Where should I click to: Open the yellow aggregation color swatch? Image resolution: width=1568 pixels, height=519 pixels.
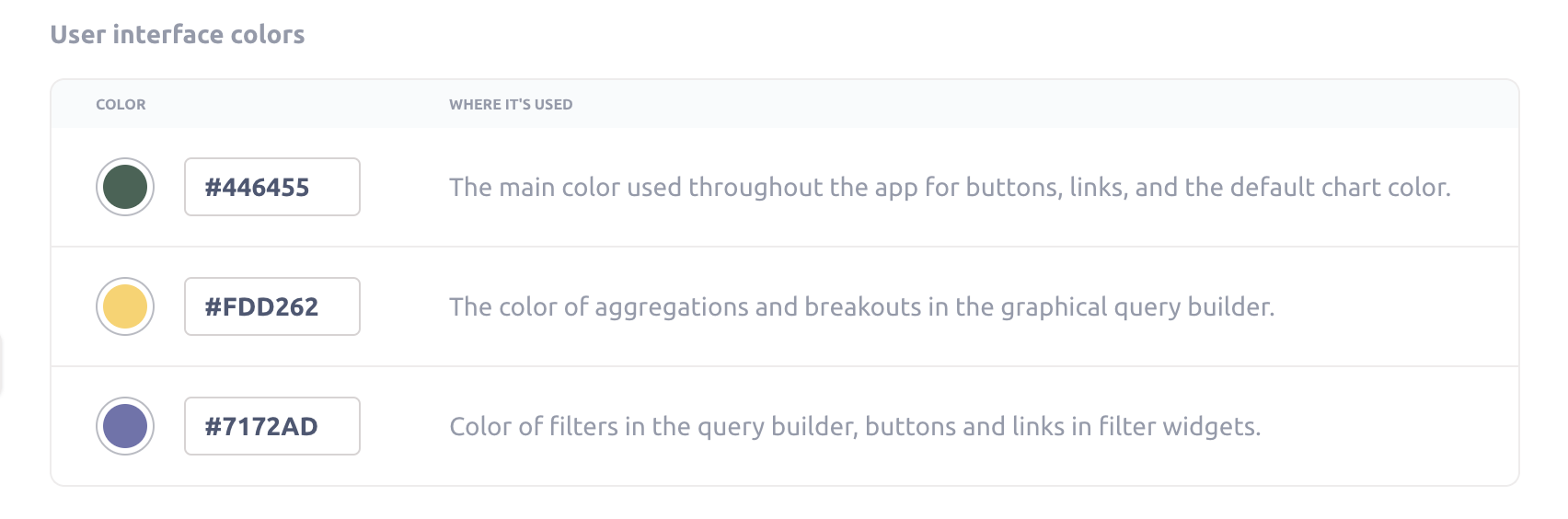[125, 306]
